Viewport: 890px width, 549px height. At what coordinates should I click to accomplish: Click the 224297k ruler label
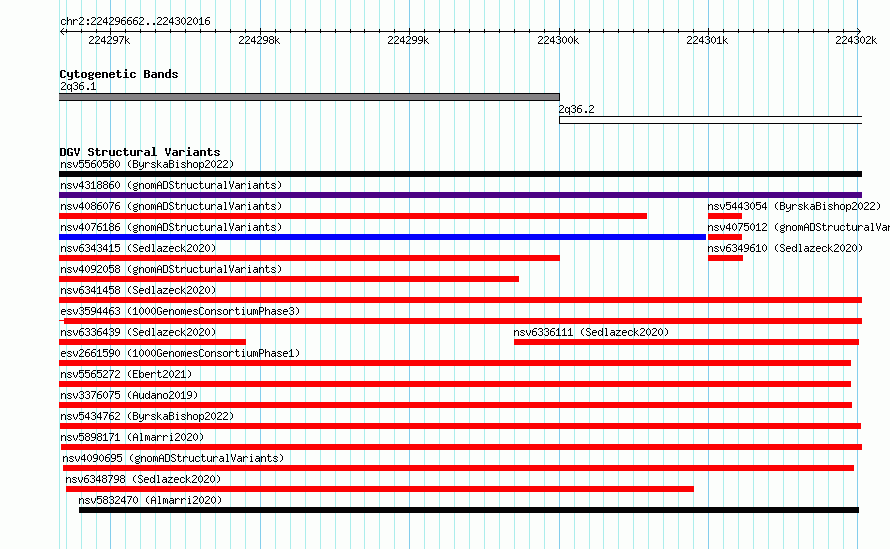click(109, 40)
